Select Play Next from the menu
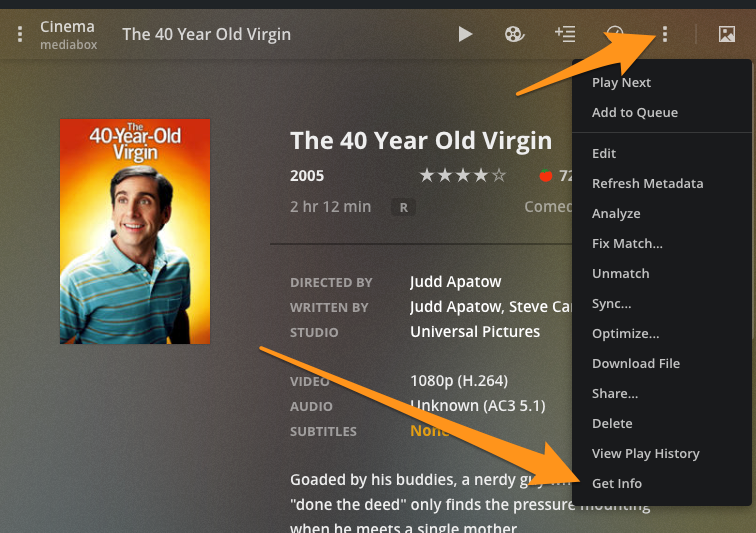 [x=662, y=82]
